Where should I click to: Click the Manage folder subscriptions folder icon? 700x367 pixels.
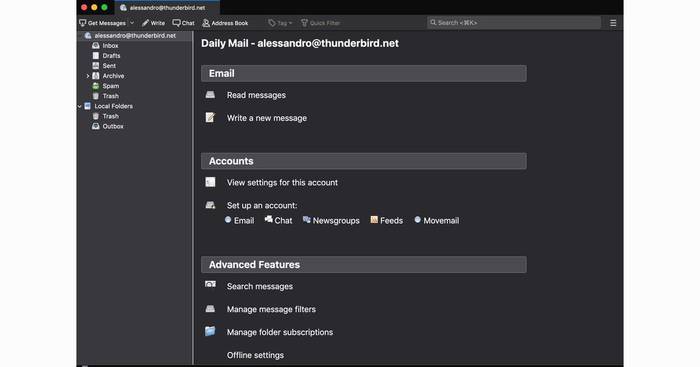210,331
